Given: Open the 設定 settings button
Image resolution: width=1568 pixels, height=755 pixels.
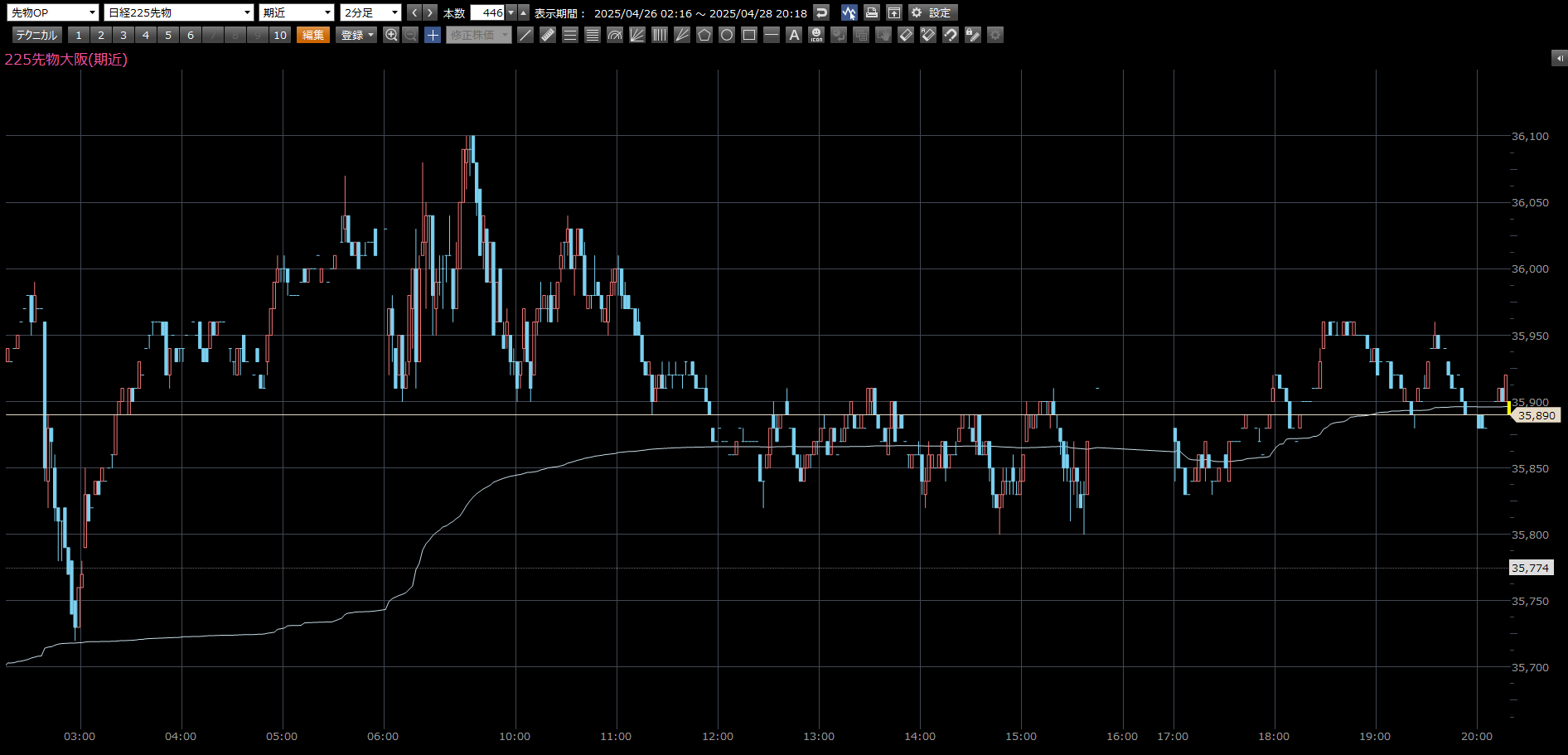Looking at the screenshot, I should (932, 12).
